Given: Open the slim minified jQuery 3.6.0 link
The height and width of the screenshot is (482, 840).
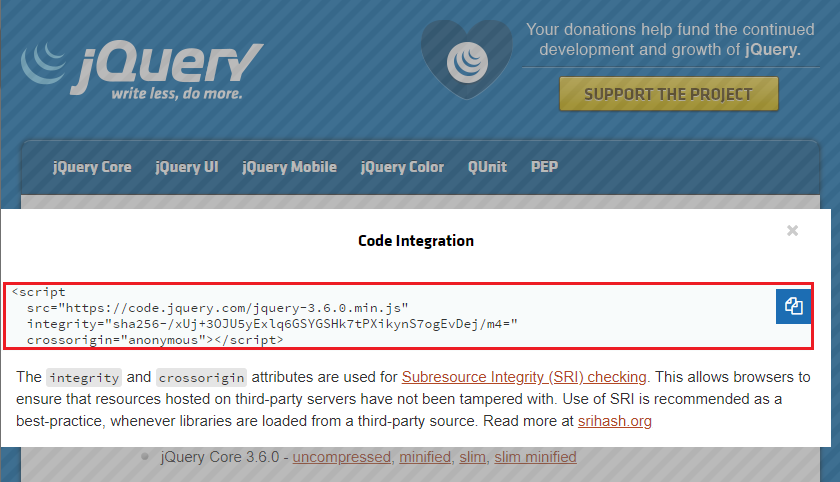Looking at the screenshot, I should (535, 457).
